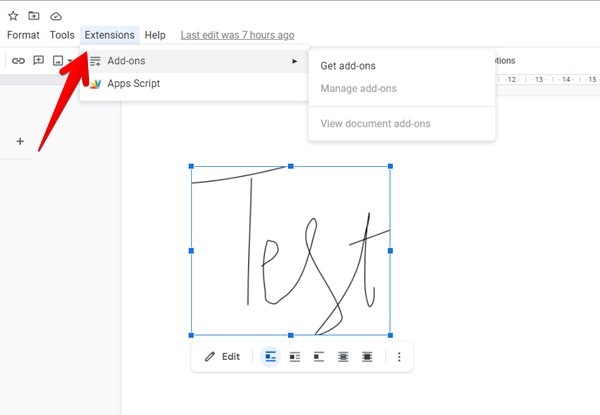Click the insert image icon
This screenshot has width=600, height=415.
point(58,60)
